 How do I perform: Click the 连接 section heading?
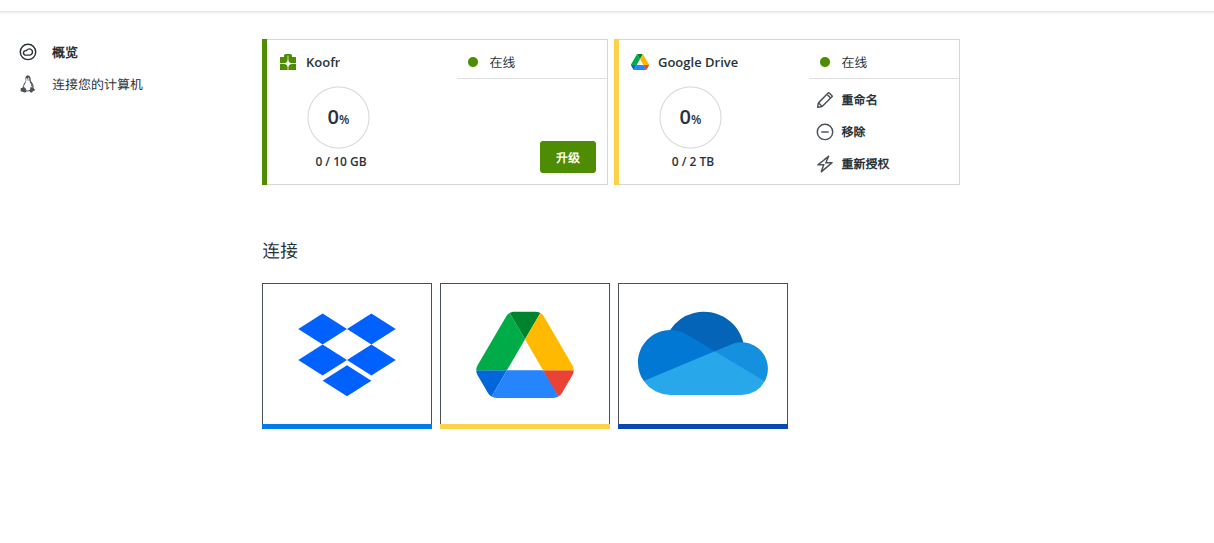[x=280, y=251]
